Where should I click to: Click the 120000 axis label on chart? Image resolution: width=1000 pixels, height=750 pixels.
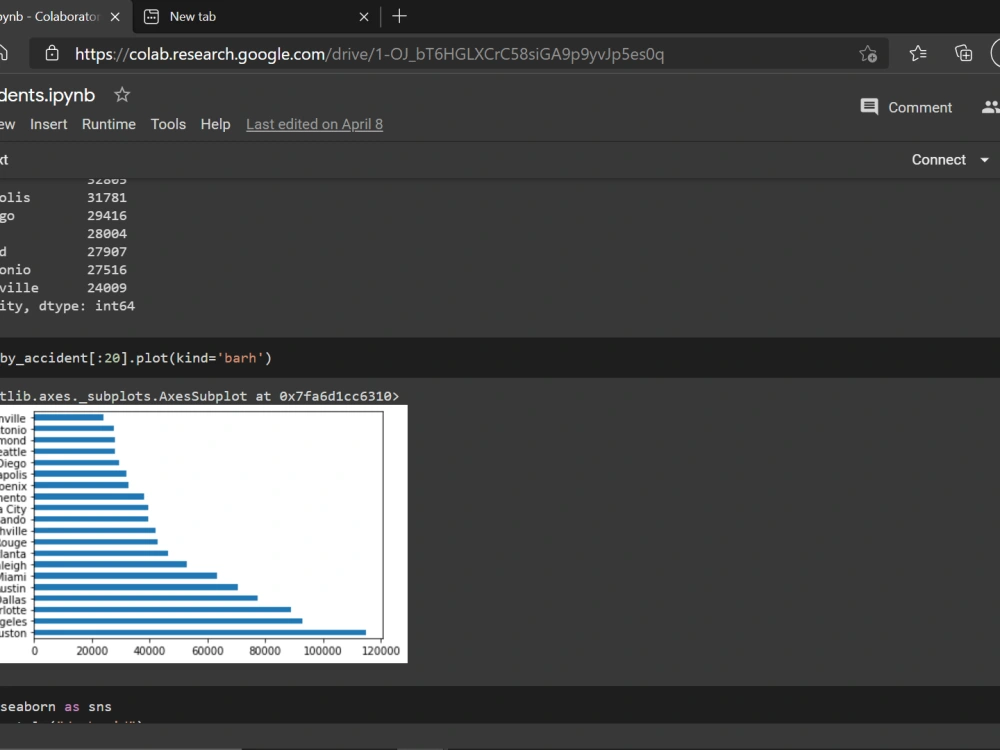pos(381,651)
